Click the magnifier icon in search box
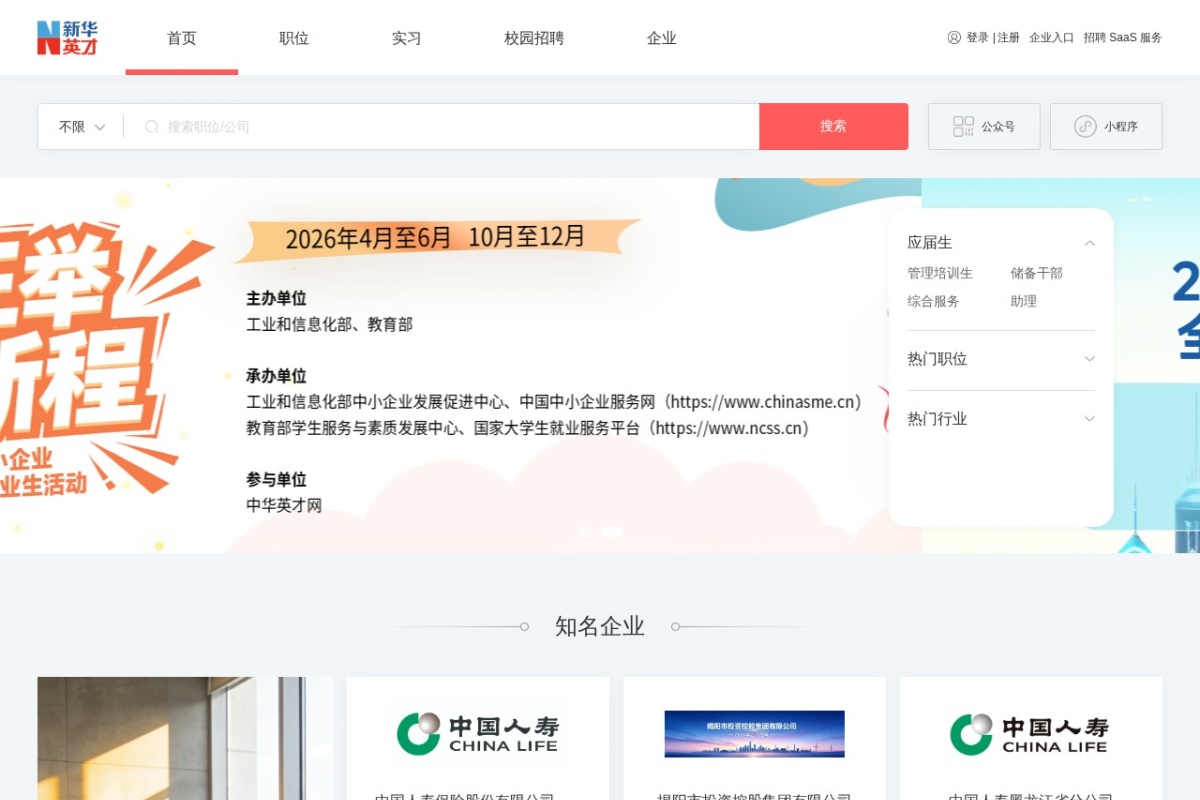This screenshot has height=800, width=1200. 152,127
